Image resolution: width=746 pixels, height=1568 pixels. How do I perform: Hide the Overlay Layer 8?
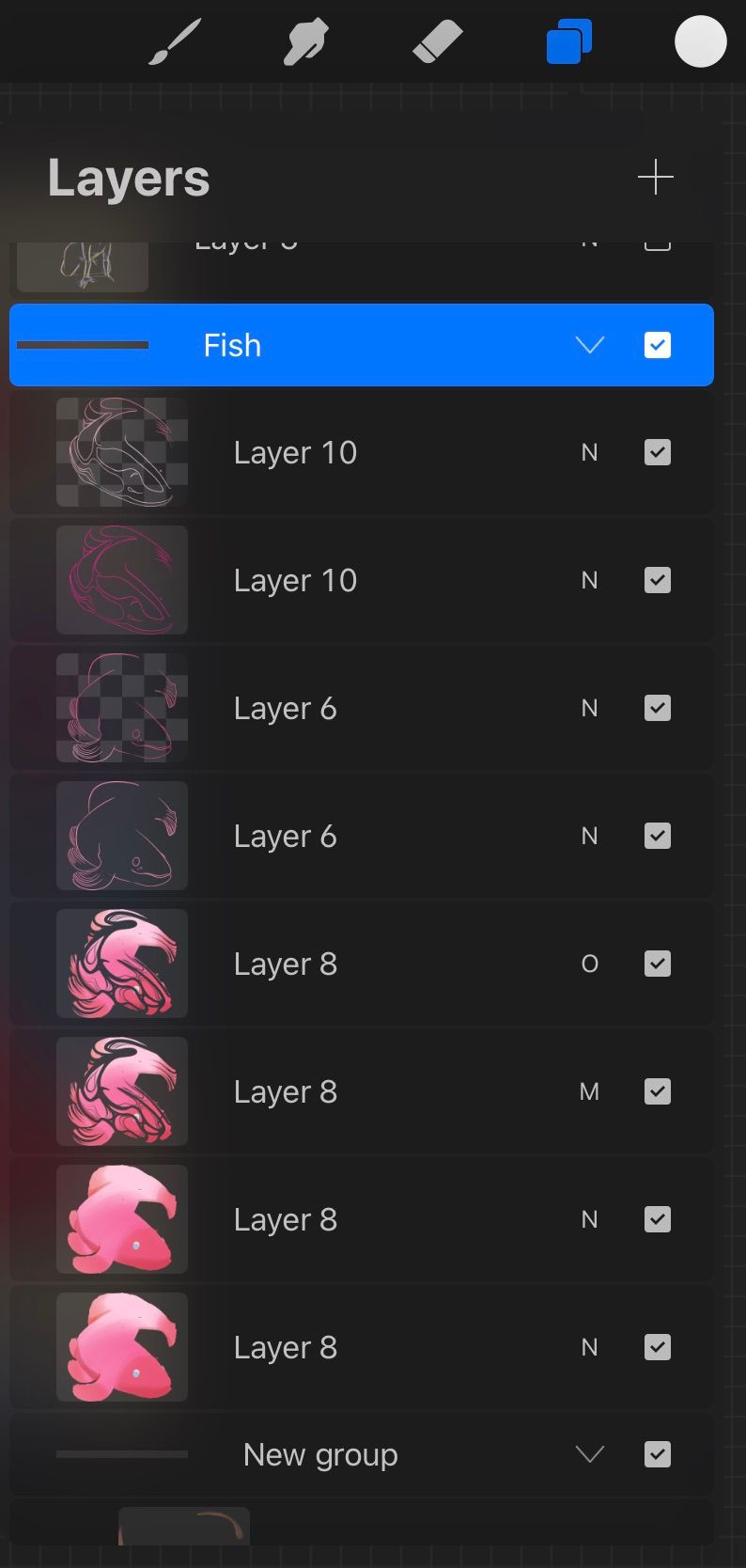[658, 964]
